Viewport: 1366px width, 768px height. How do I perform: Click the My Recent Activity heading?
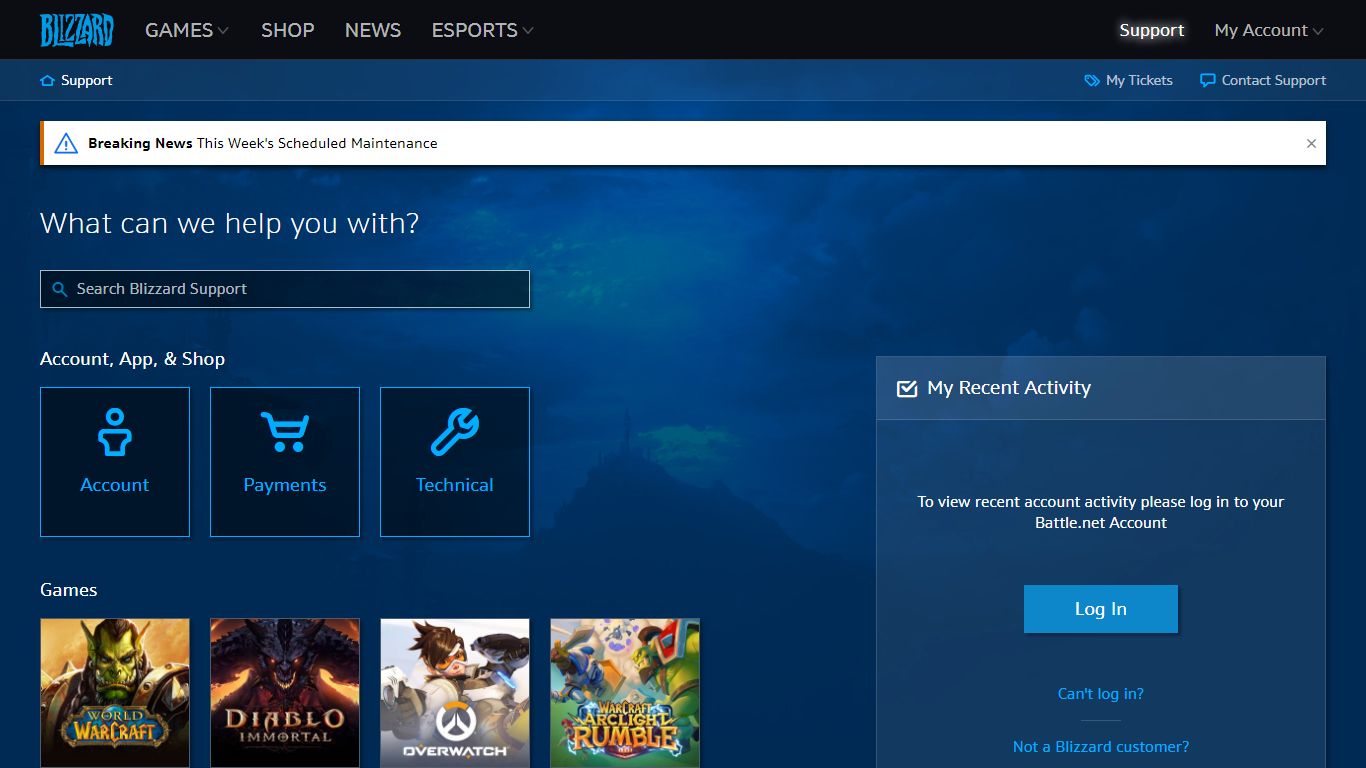coord(1009,388)
